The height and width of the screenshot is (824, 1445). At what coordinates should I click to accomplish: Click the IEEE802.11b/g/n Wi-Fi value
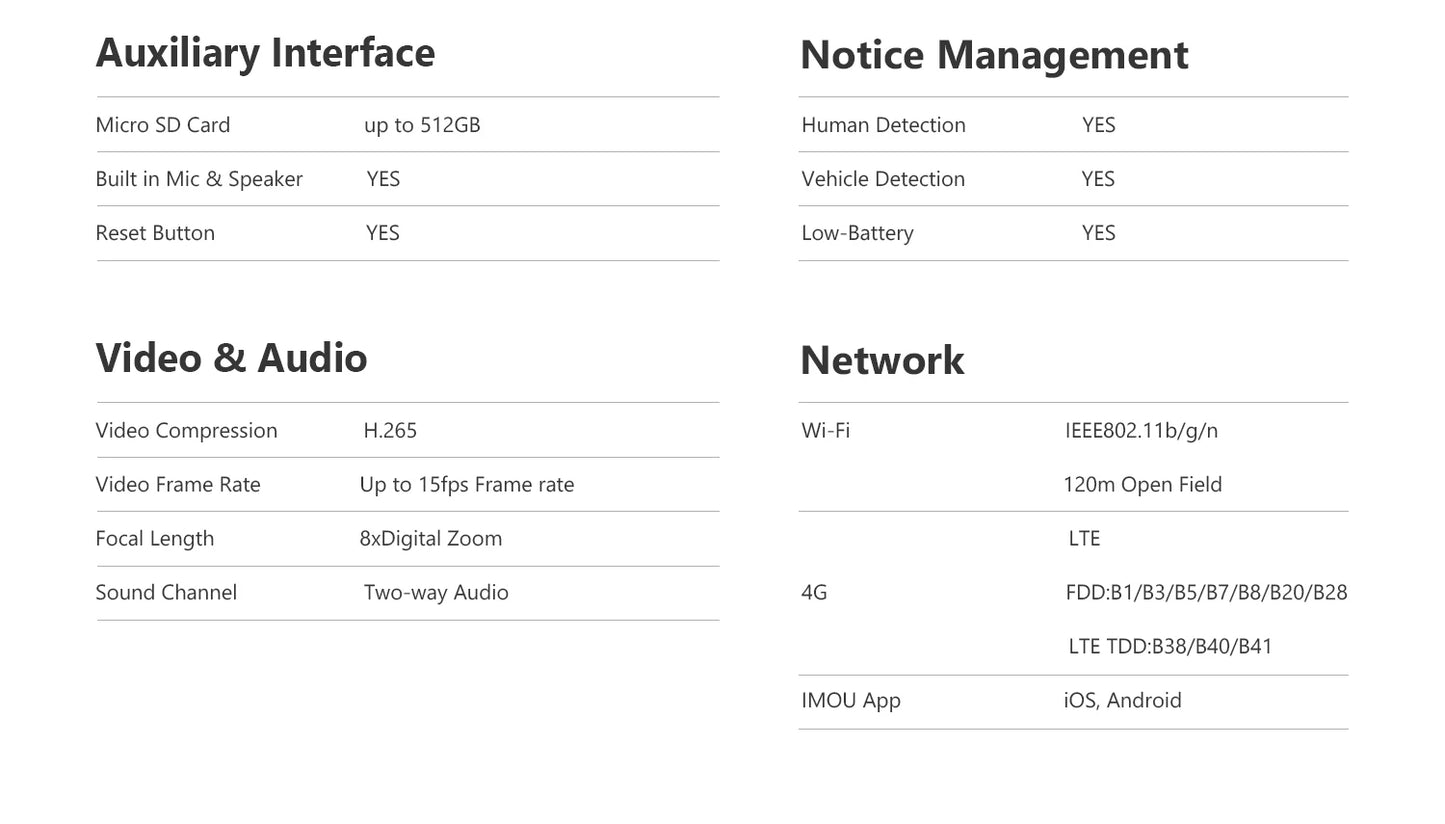click(1141, 431)
